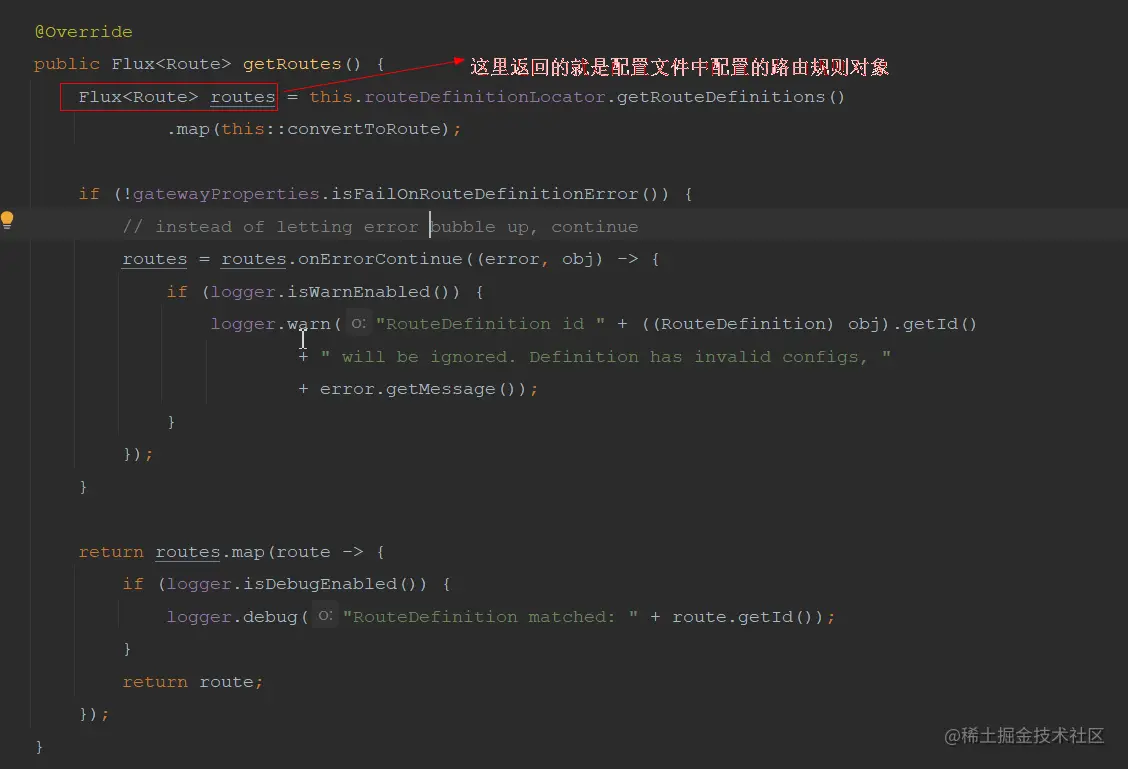The height and width of the screenshot is (769, 1128).
Task: Click gatewayProperties in the if condition
Action: pos(226,194)
